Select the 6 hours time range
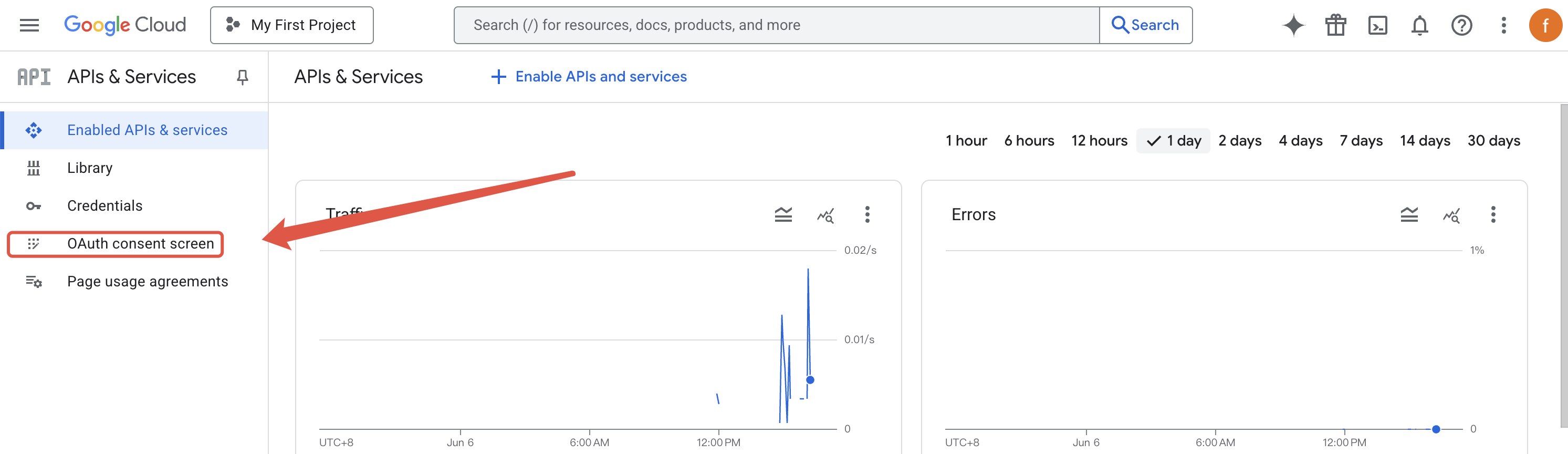 [1029, 141]
